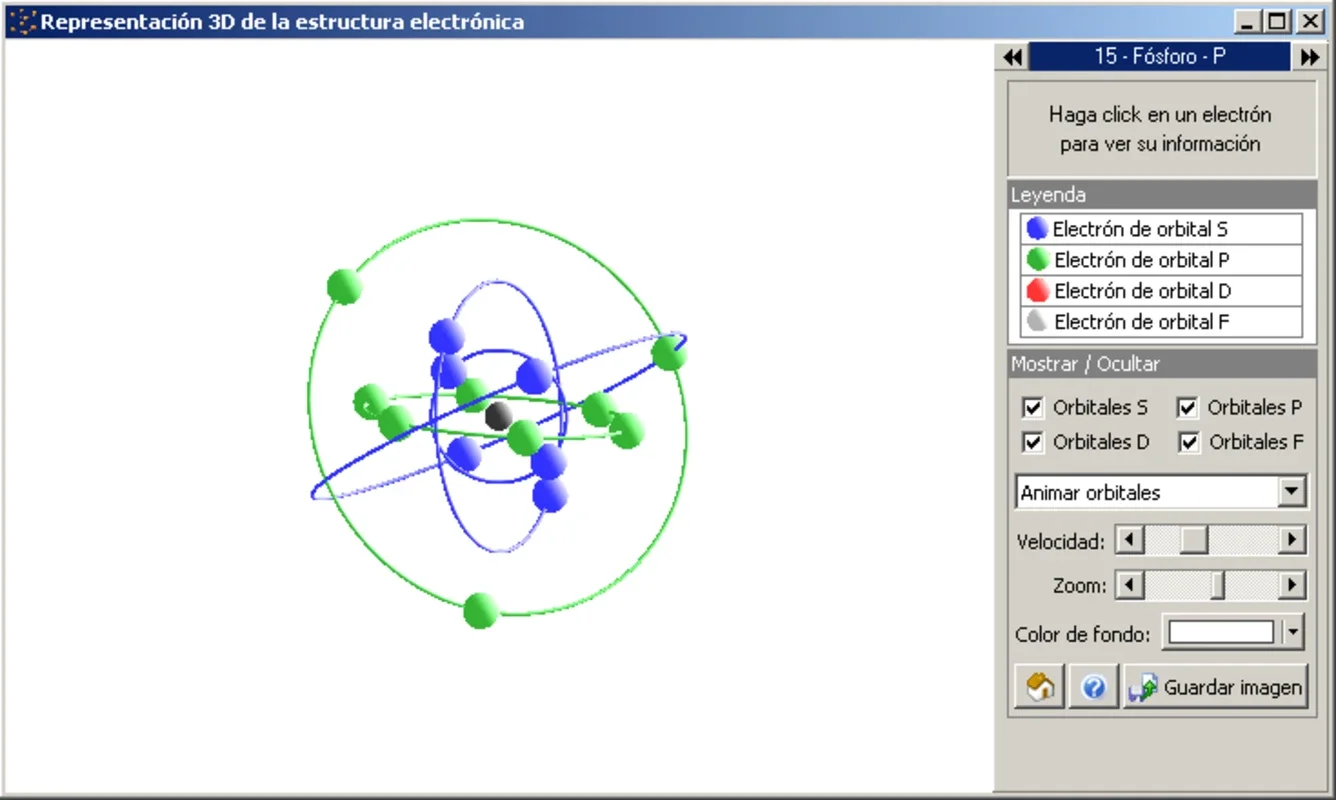
Task: Click the Velocidad slider thumb
Action: pyautogui.click(x=1194, y=541)
